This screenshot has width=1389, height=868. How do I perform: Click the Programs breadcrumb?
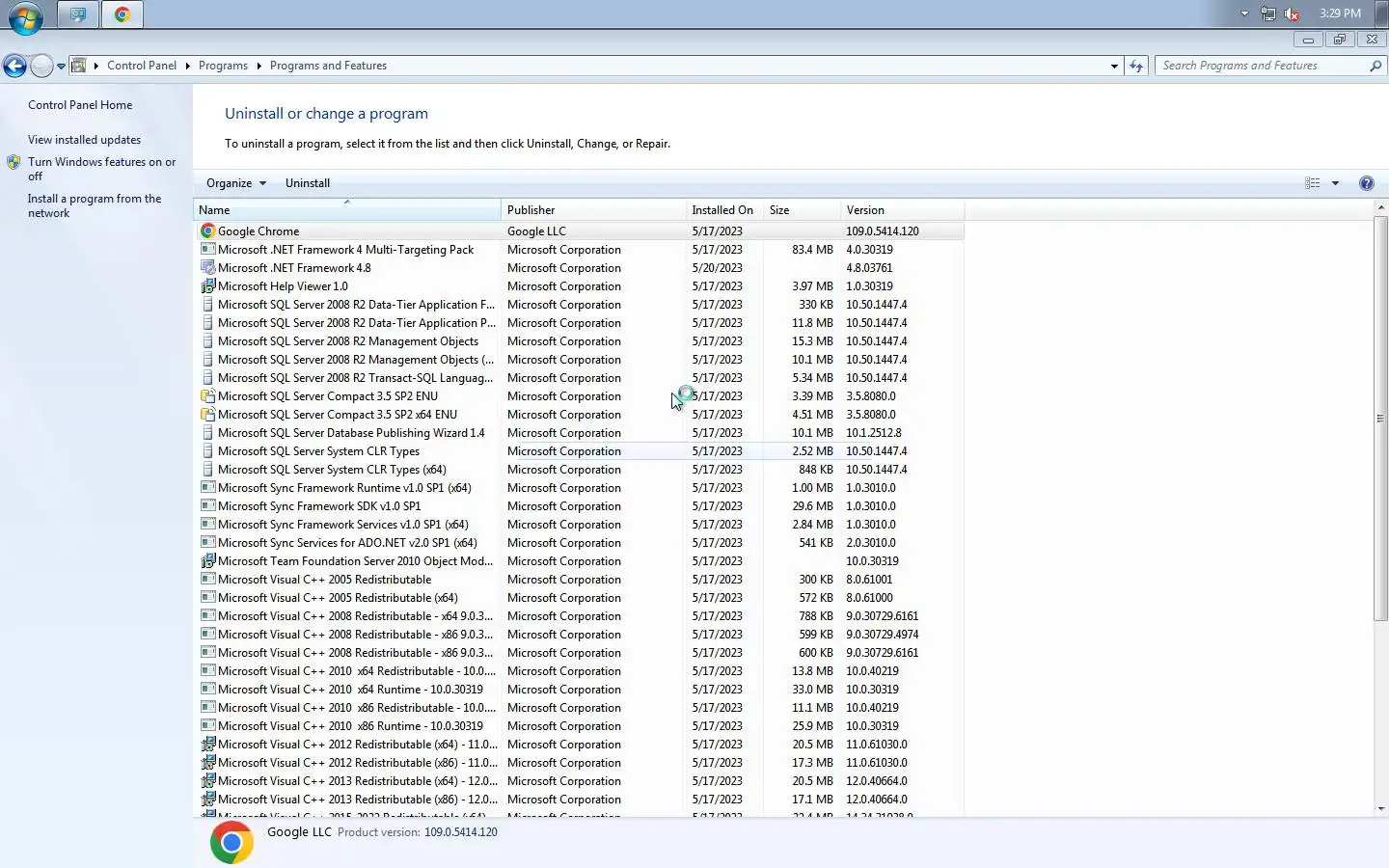pos(223,66)
